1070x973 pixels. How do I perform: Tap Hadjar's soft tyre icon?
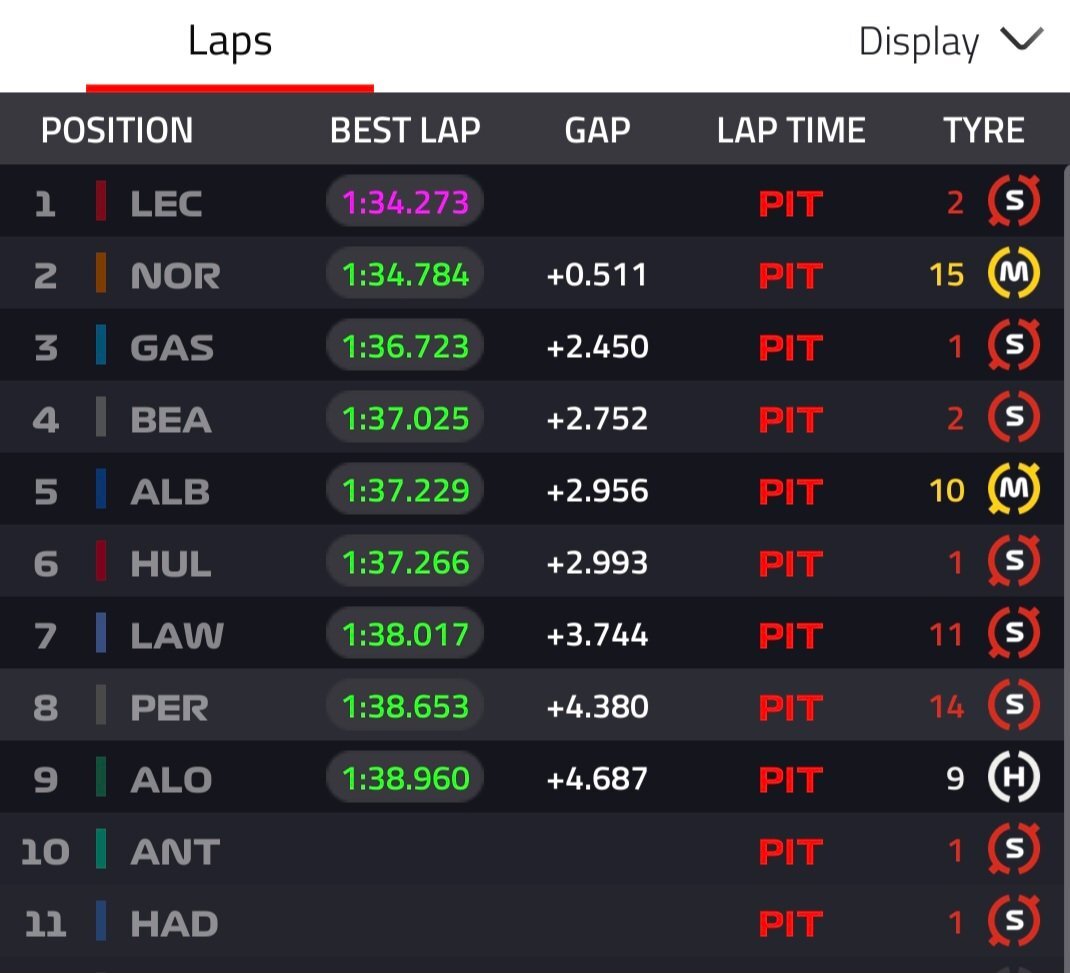pos(1014,921)
